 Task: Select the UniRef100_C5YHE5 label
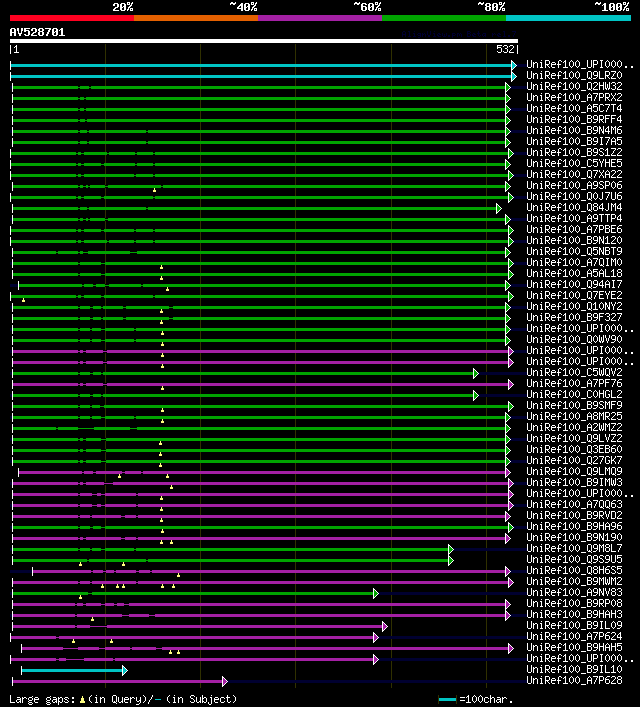pos(574,163)
